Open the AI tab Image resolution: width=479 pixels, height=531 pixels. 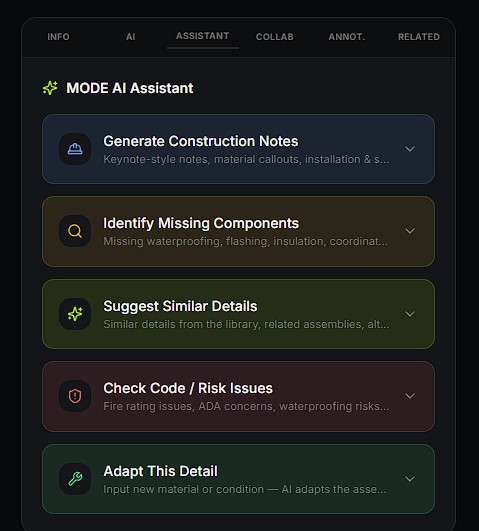130,37
